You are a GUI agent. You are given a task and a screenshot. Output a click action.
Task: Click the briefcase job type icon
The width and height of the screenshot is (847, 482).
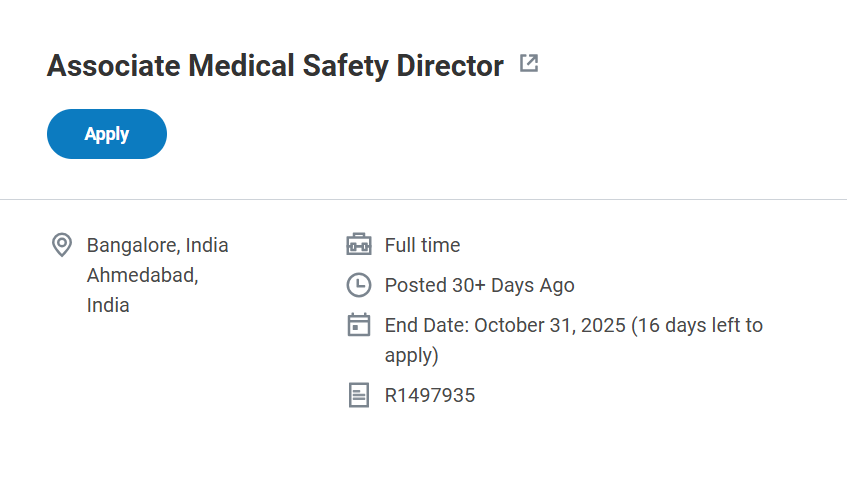[358, 245]
